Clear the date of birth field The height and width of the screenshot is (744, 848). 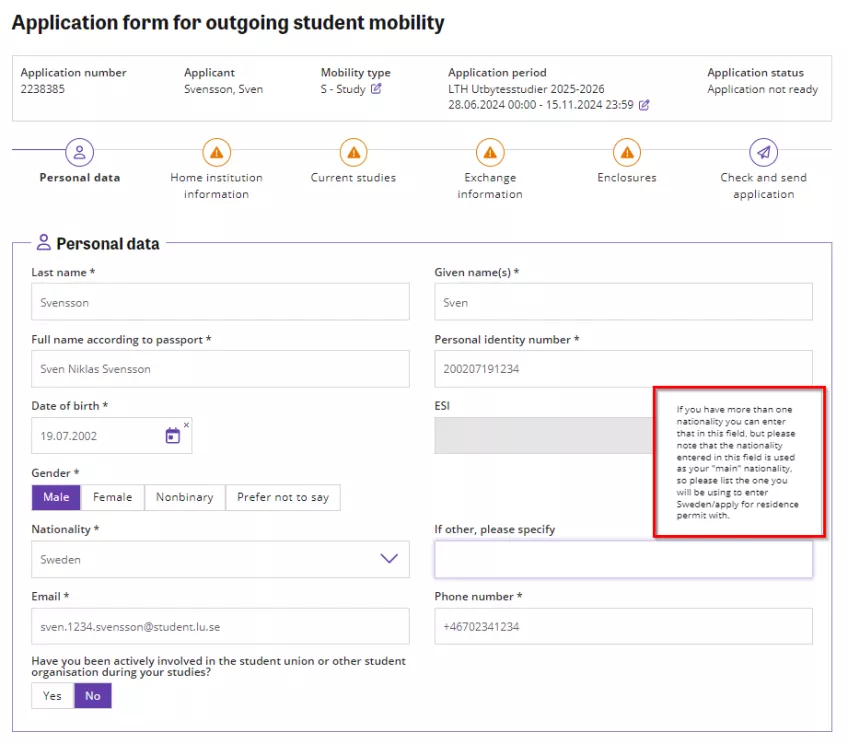pyautogui.click(x=186, y=425)
